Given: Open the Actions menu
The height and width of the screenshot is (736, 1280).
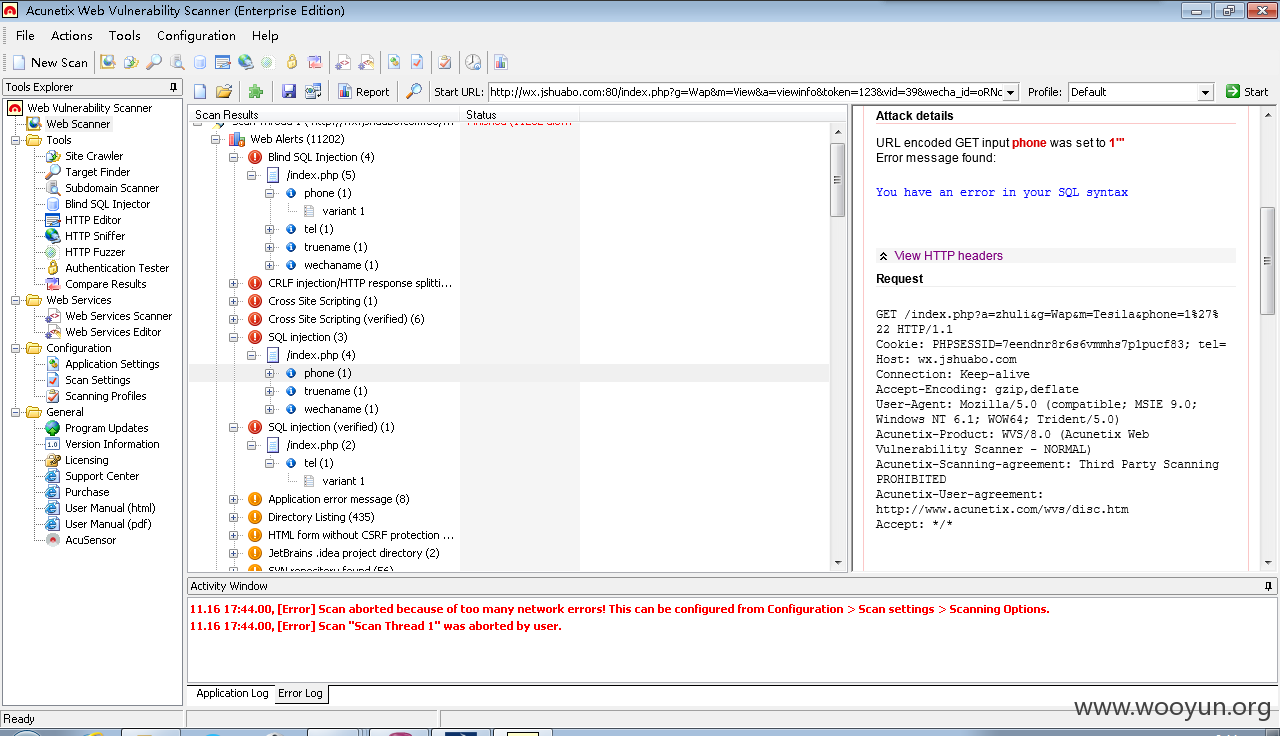Looking at the screenshot, I should pyautogui.click(x=72, y=35).
